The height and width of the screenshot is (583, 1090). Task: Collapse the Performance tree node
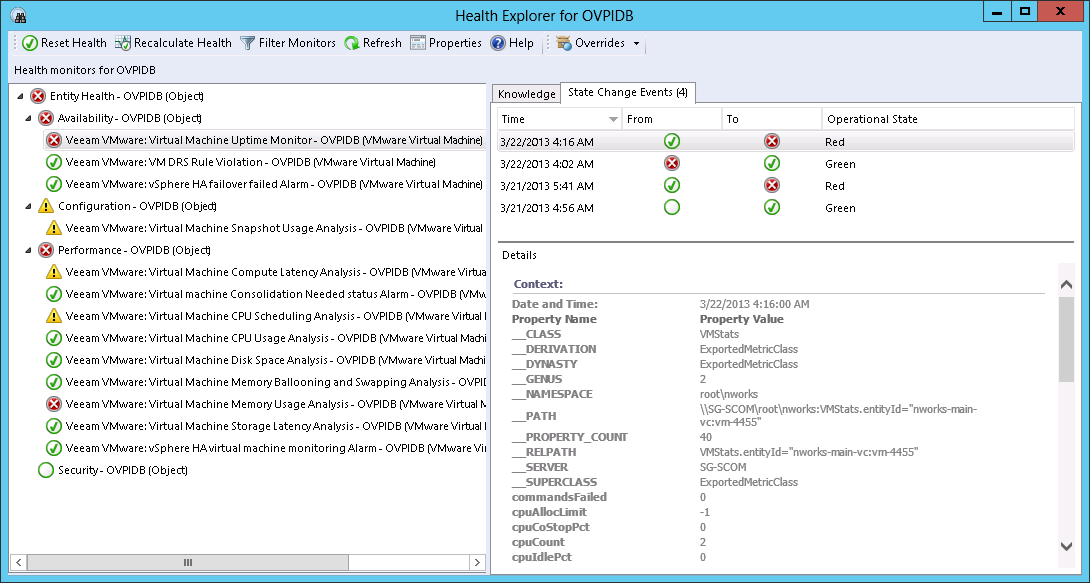pyautogui.click(x=30, y=250)
